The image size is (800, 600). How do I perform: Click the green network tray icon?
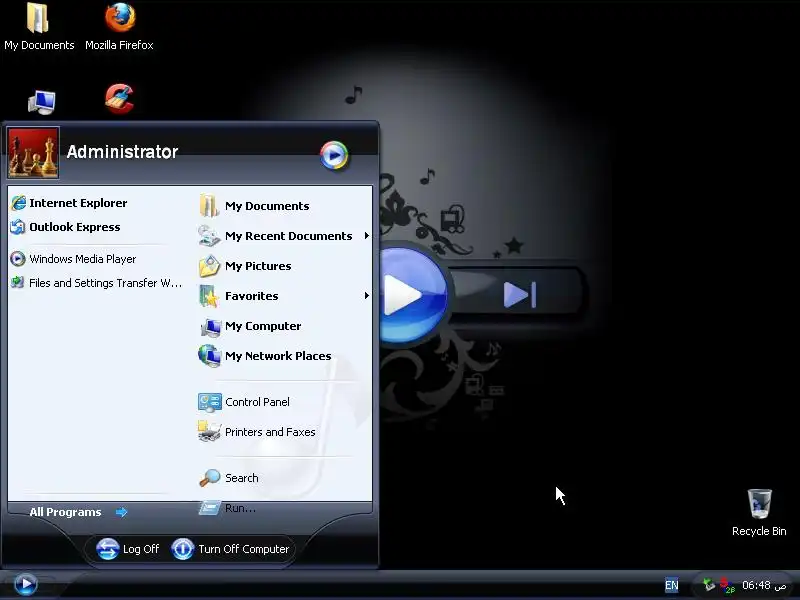pos(709,585)
